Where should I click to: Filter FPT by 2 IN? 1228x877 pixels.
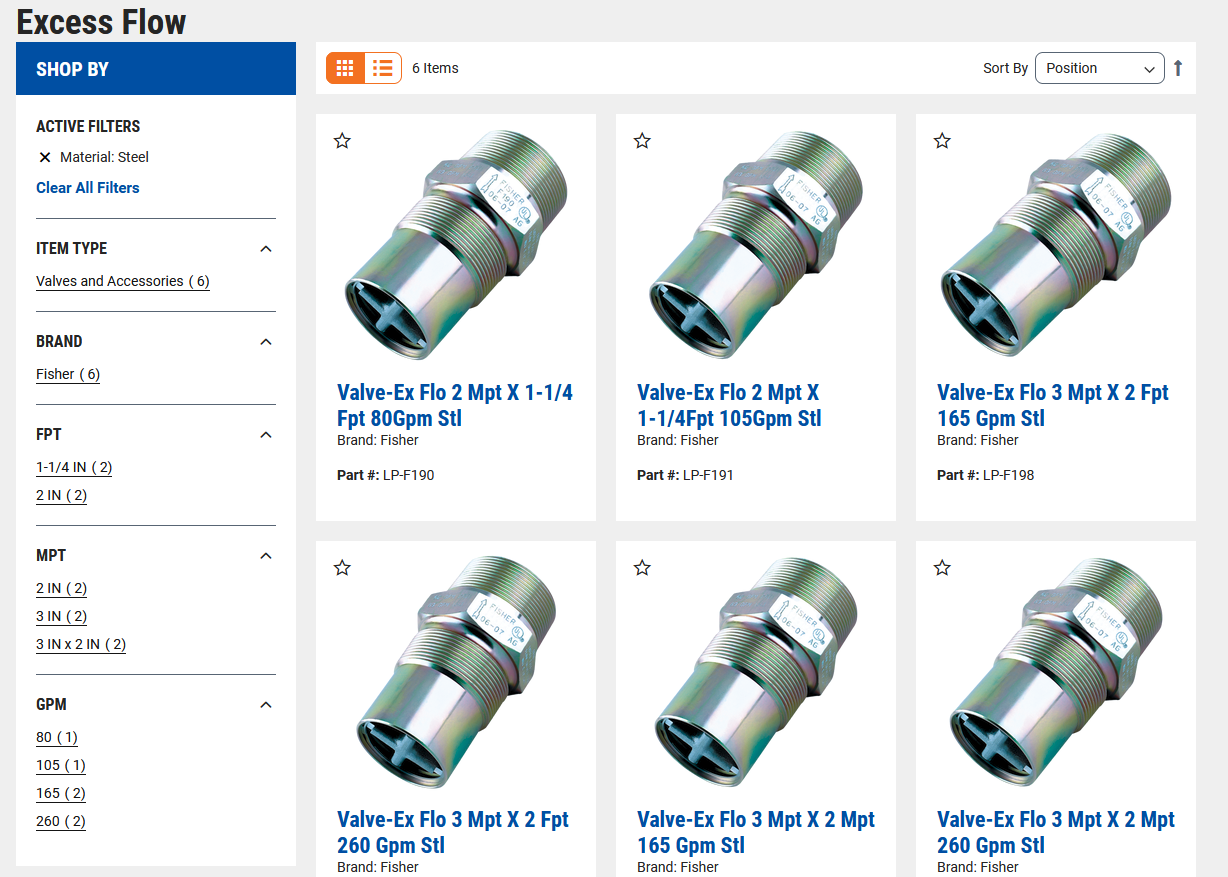[62, 495]
